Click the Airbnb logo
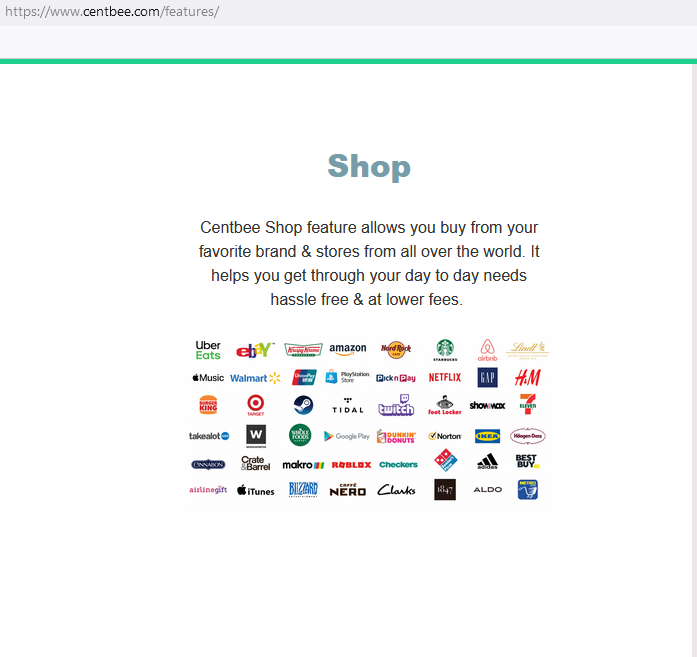This screenshot has height=657, width=697. point(487,350)
